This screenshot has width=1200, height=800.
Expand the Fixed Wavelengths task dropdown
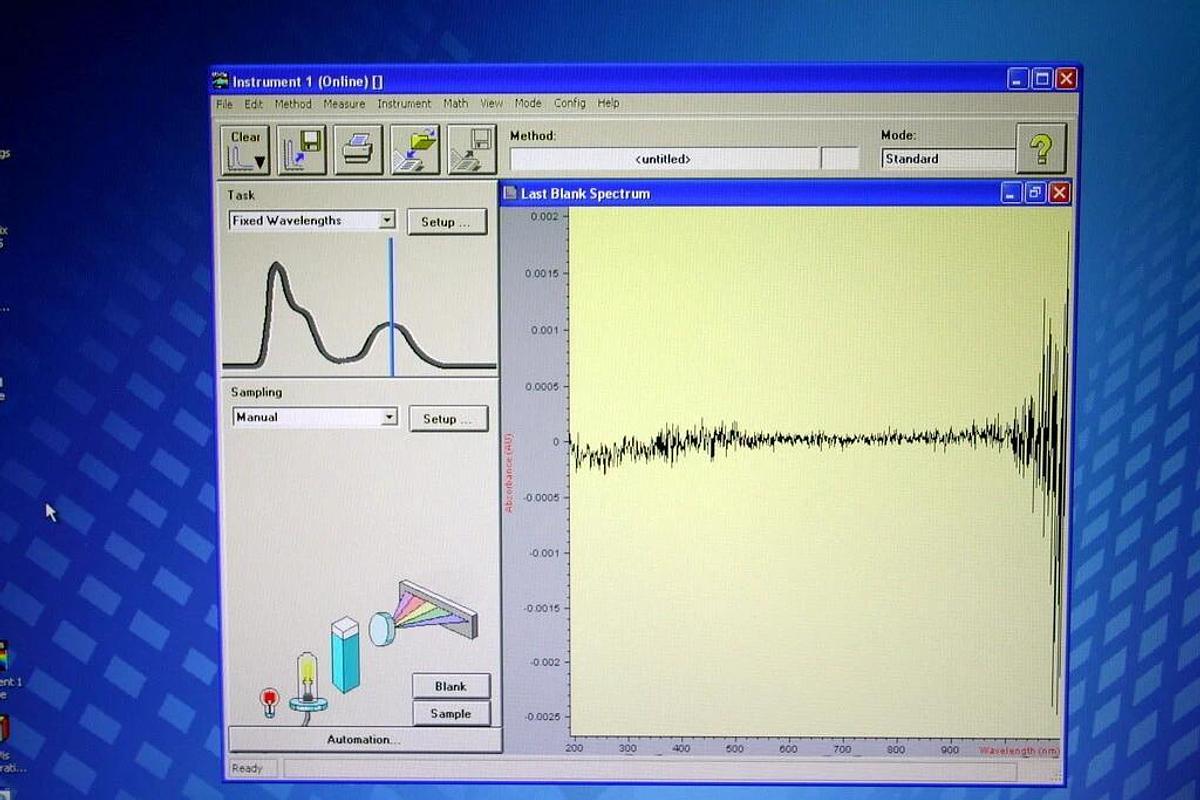tap(387, 221)
